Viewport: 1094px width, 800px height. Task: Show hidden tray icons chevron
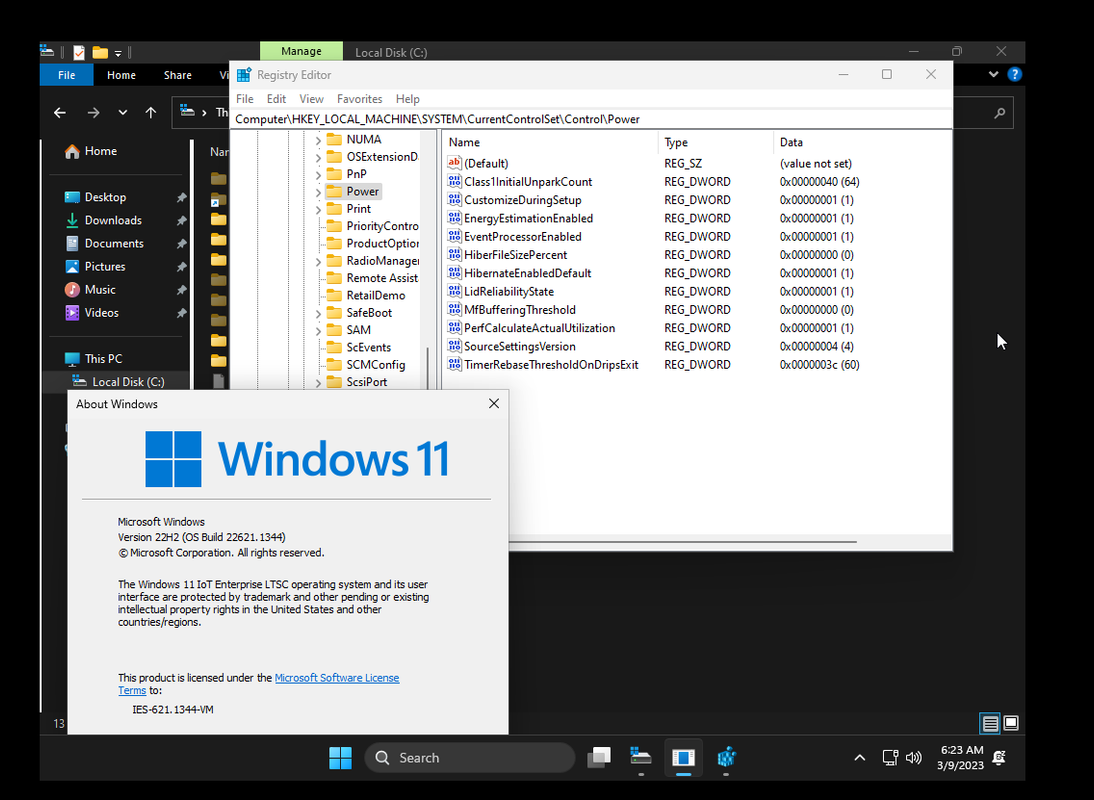point(860,757)
